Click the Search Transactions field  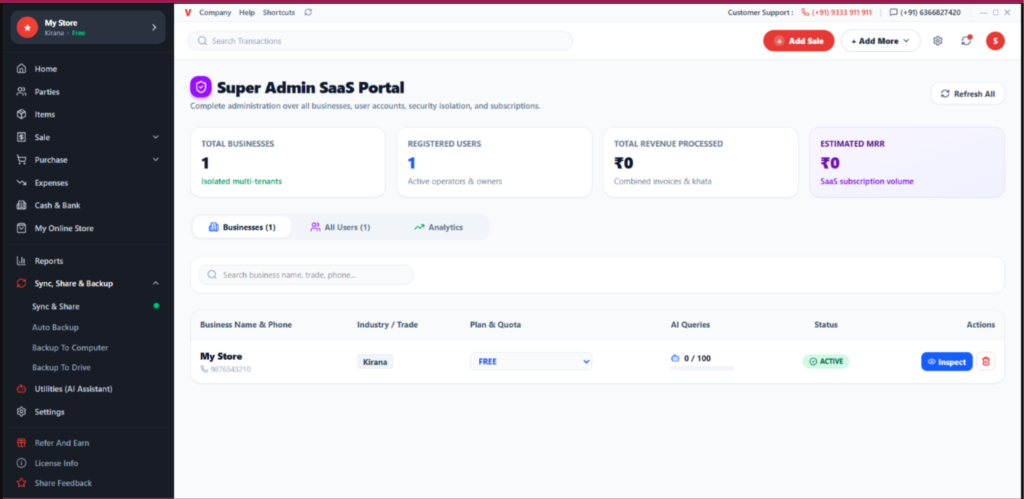(x=380, y=40)
